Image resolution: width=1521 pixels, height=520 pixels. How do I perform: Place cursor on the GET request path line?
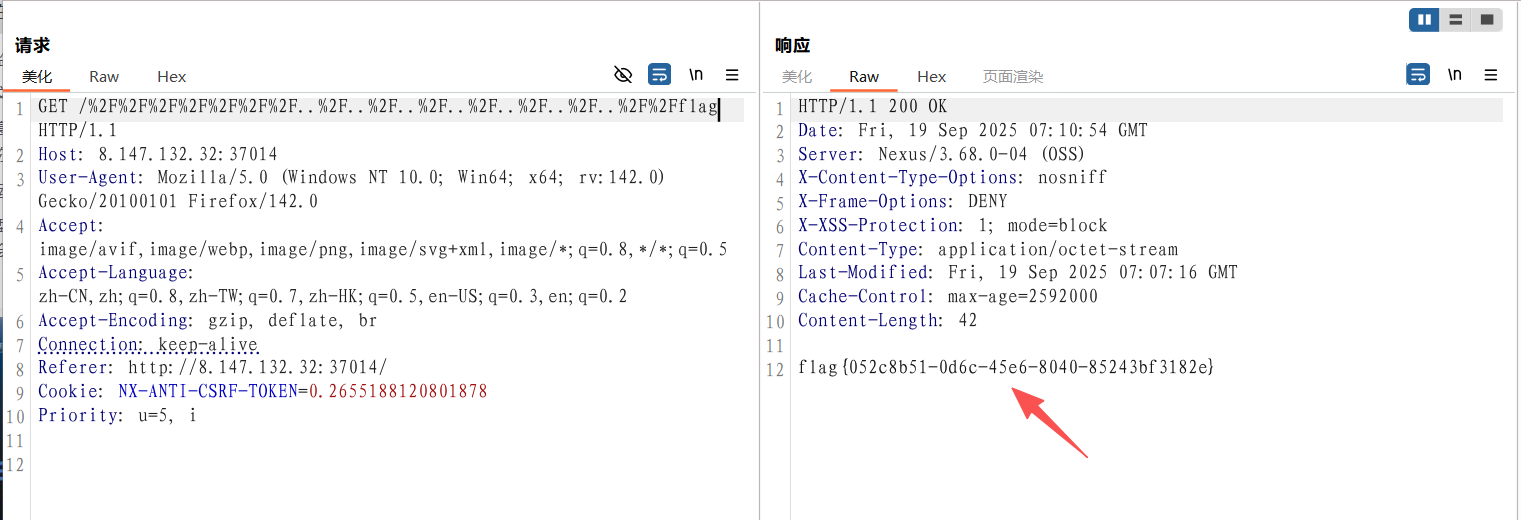(x=378, y=107)
